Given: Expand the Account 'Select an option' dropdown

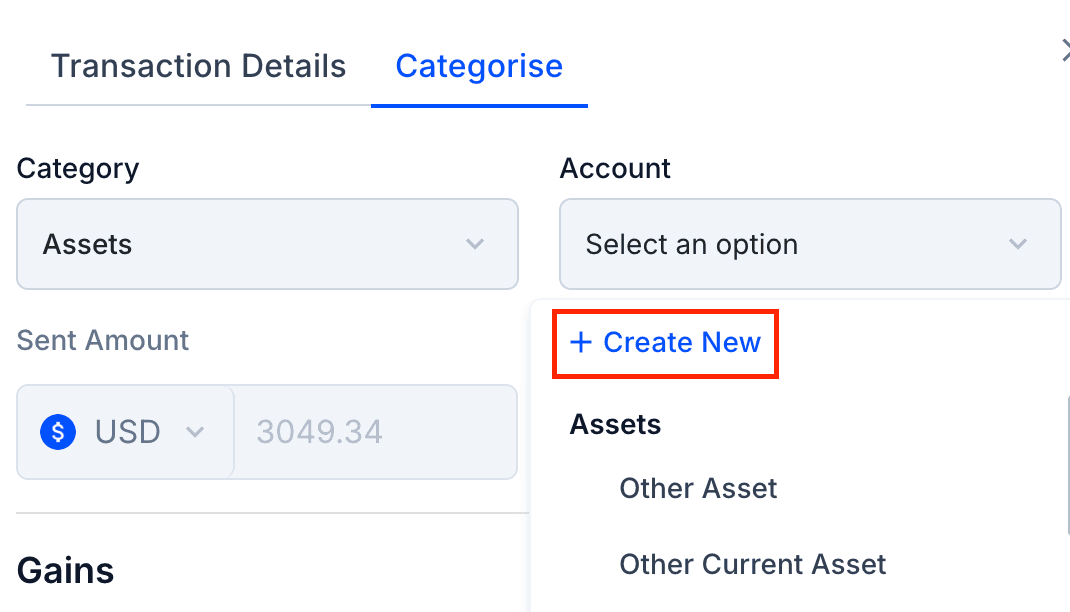Looking at the screenshot, I should pos(810,244).
